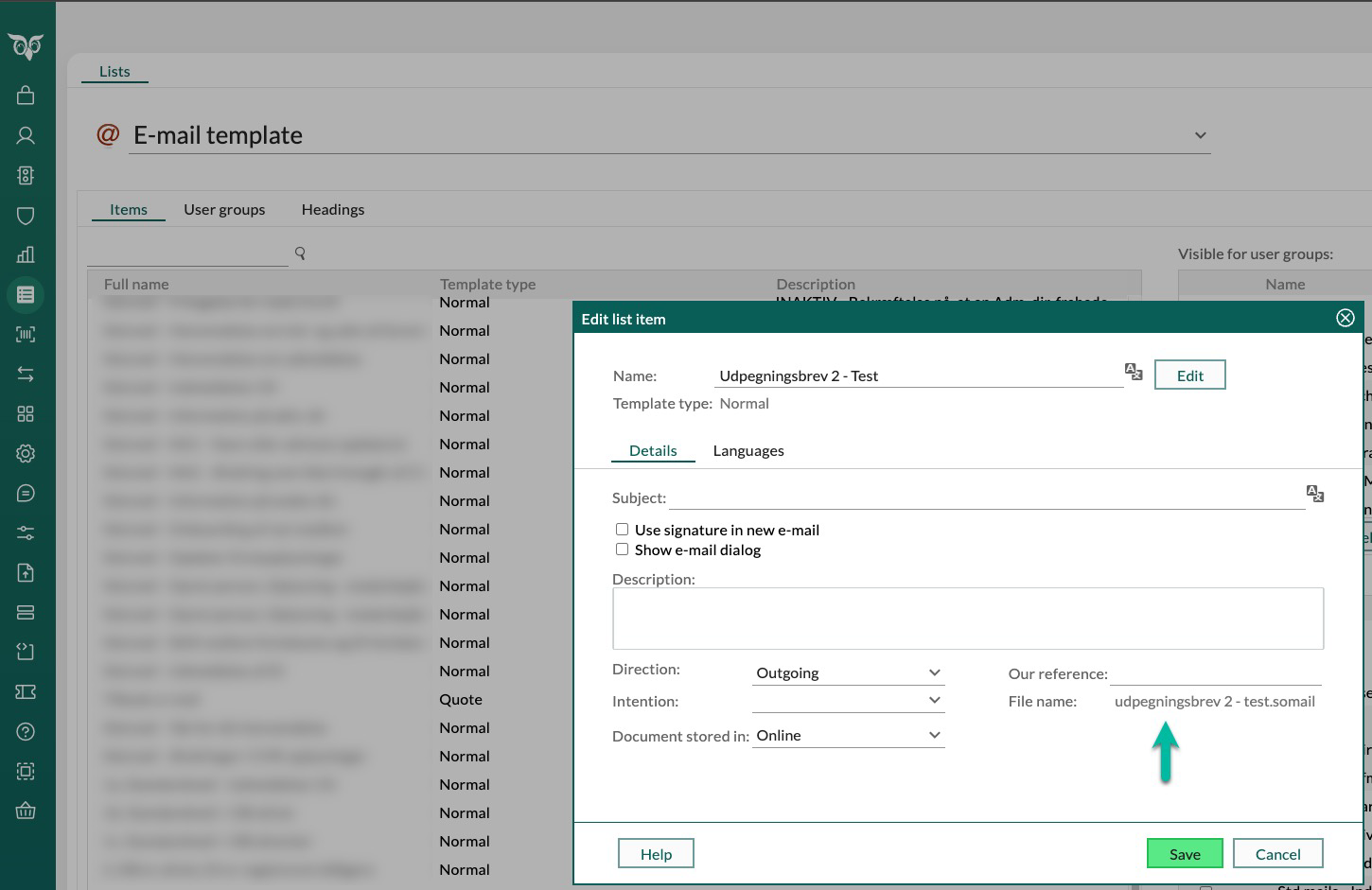
Task: Click the 'Visible for user groups:' label
Action: click(x=1256, y=253)
